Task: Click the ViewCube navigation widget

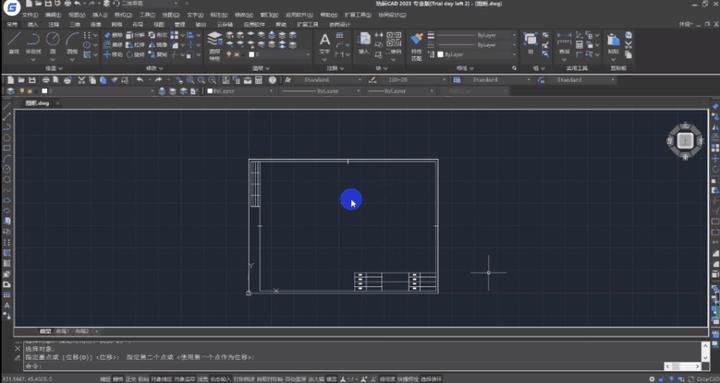Action: coord(685,141)
